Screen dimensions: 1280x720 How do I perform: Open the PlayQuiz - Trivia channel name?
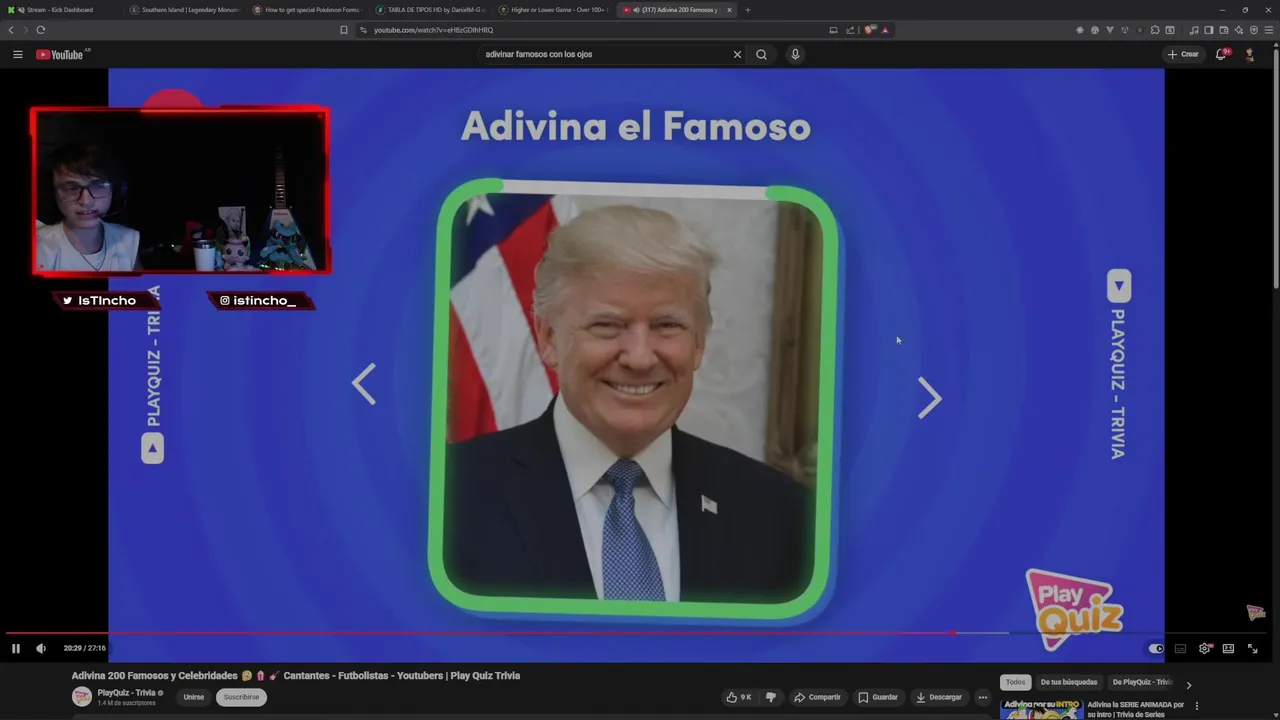pyautogui.click(x=126, y=693)
